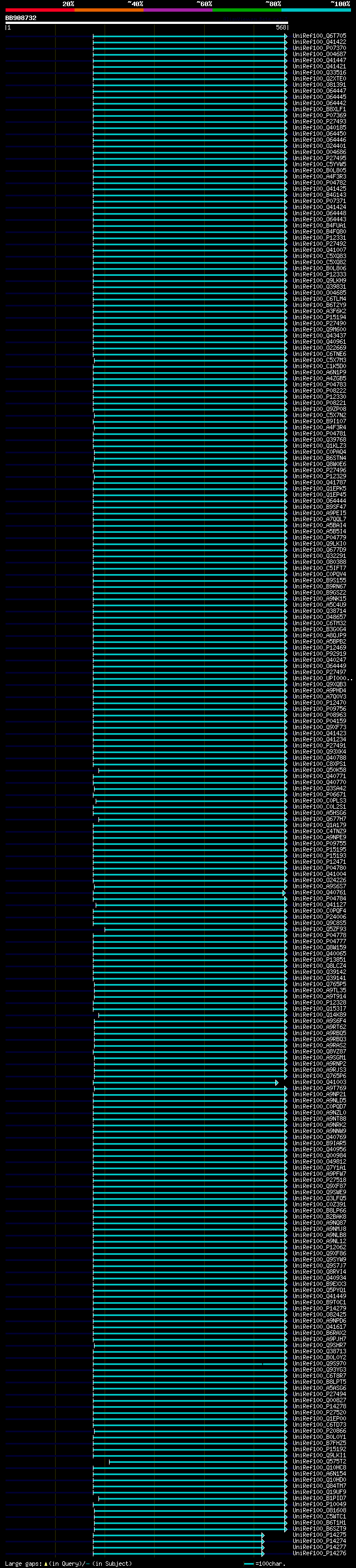The width and height of the screenshot is (356, 1568).
Task: Select hit label UniRef100_P24006
Action: pos(319,917)
